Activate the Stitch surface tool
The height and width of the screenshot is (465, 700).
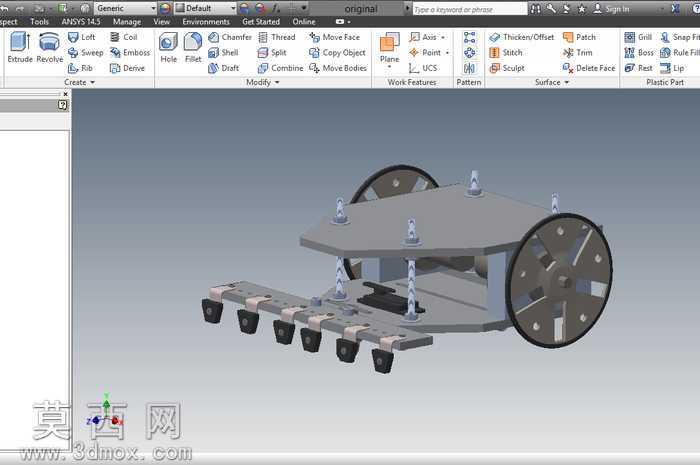[x=505, y=53]
